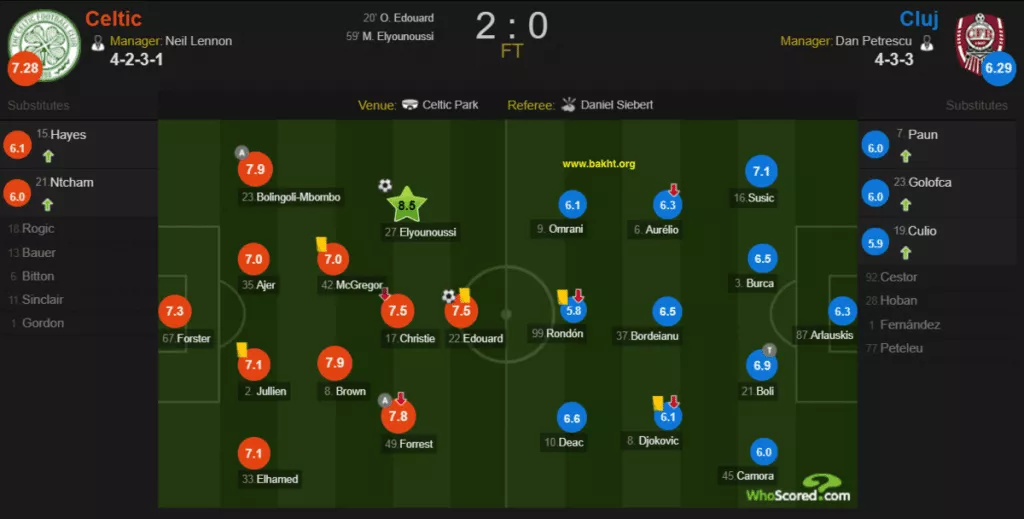Click the stadium icon next to Celtic Park

click(410, 105)
